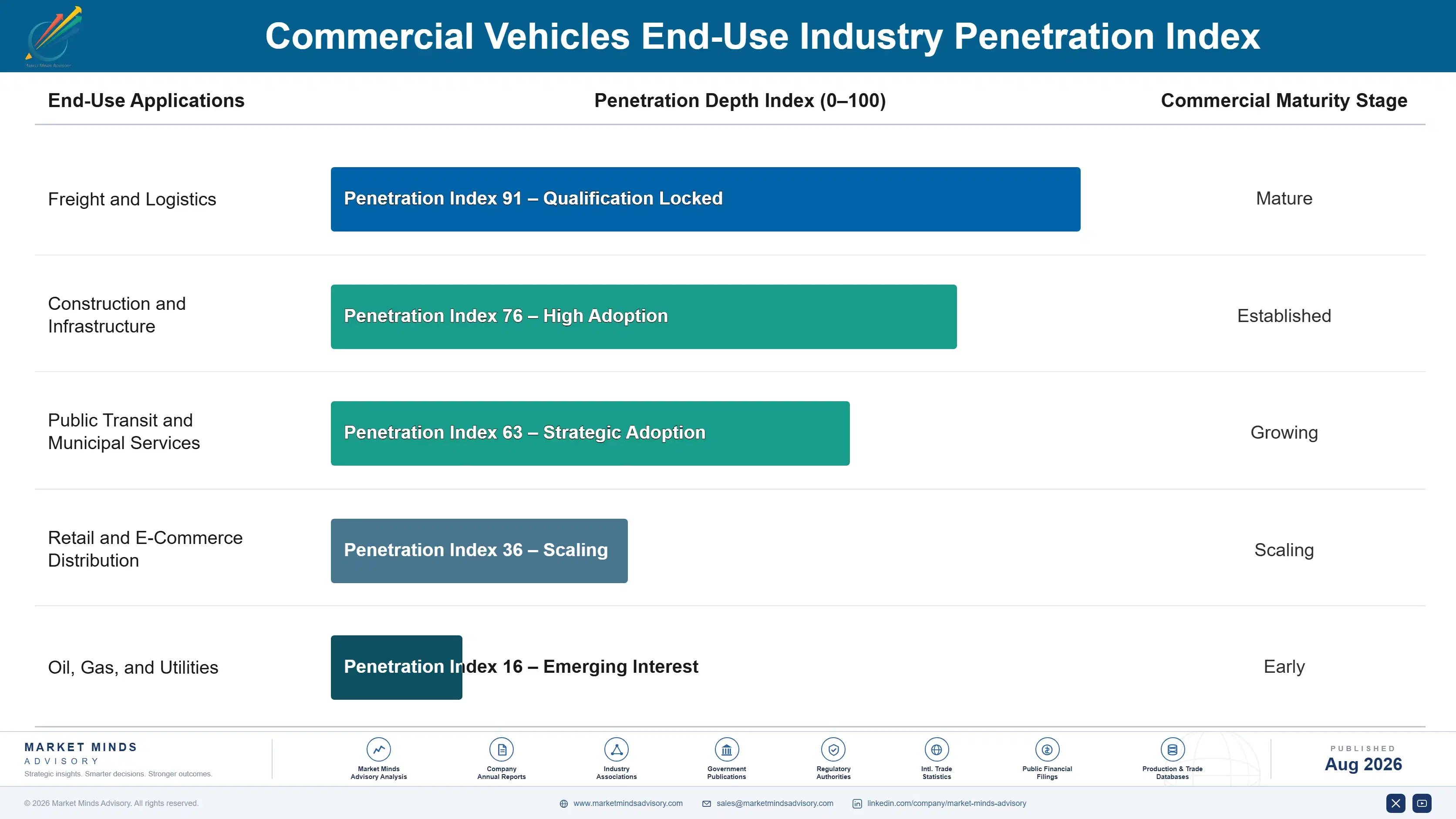Click the Penetration Depth Index (0–100) header

click(x=740, y=101)
